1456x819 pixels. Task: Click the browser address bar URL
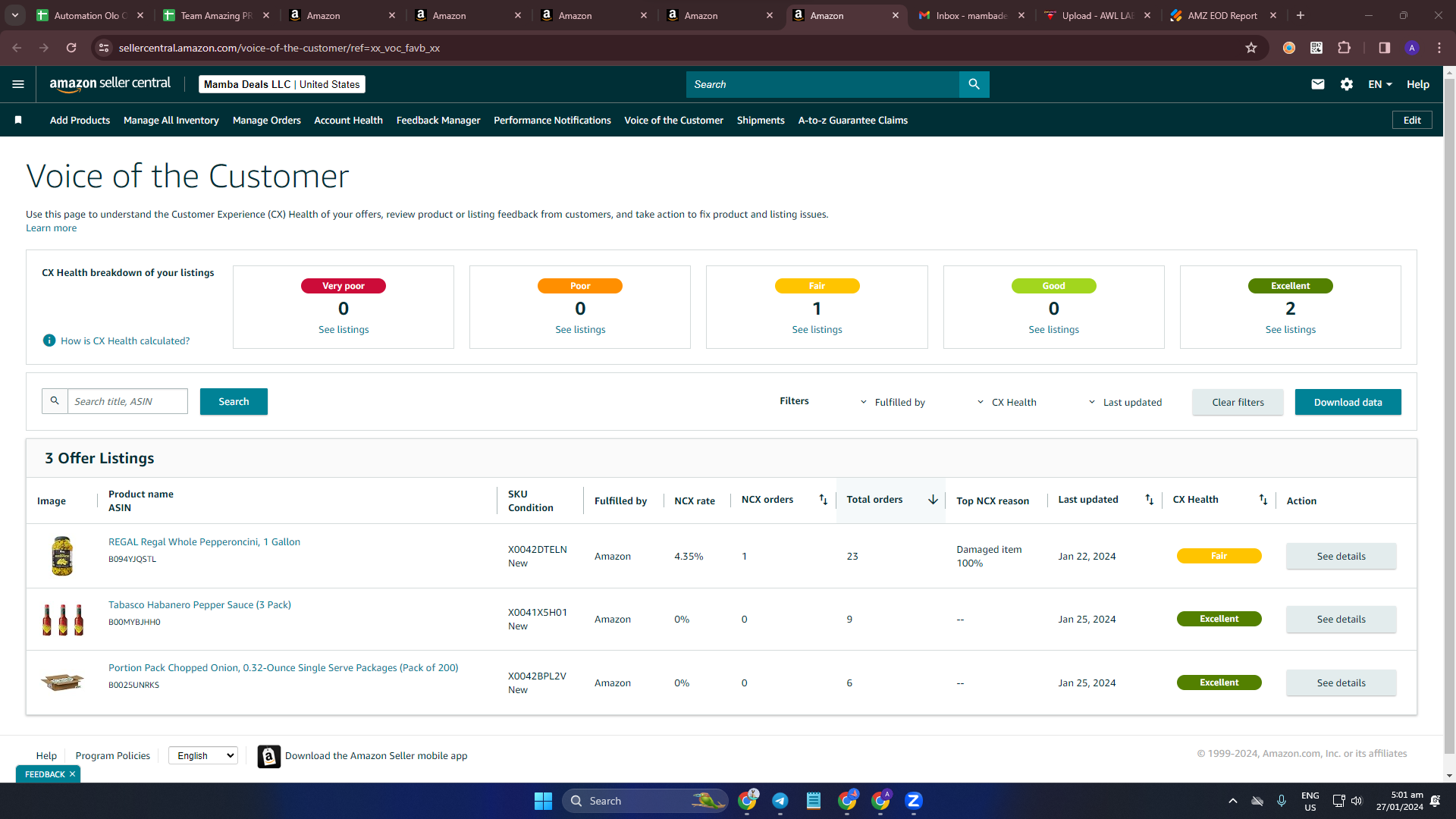[279, 48]
